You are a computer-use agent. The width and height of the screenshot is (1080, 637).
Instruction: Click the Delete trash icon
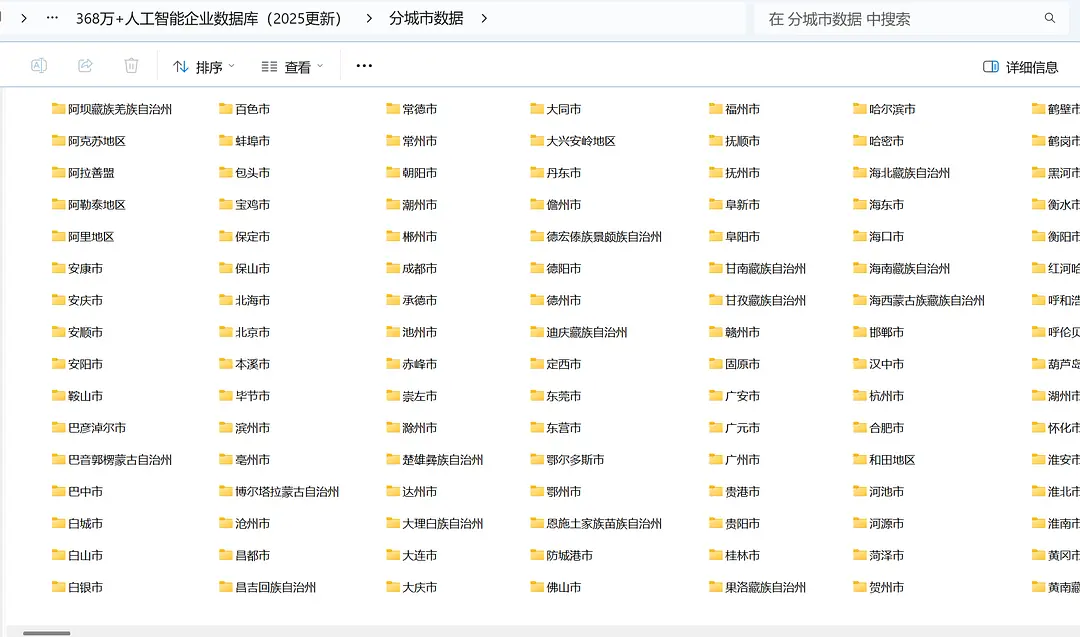[131, 65]
